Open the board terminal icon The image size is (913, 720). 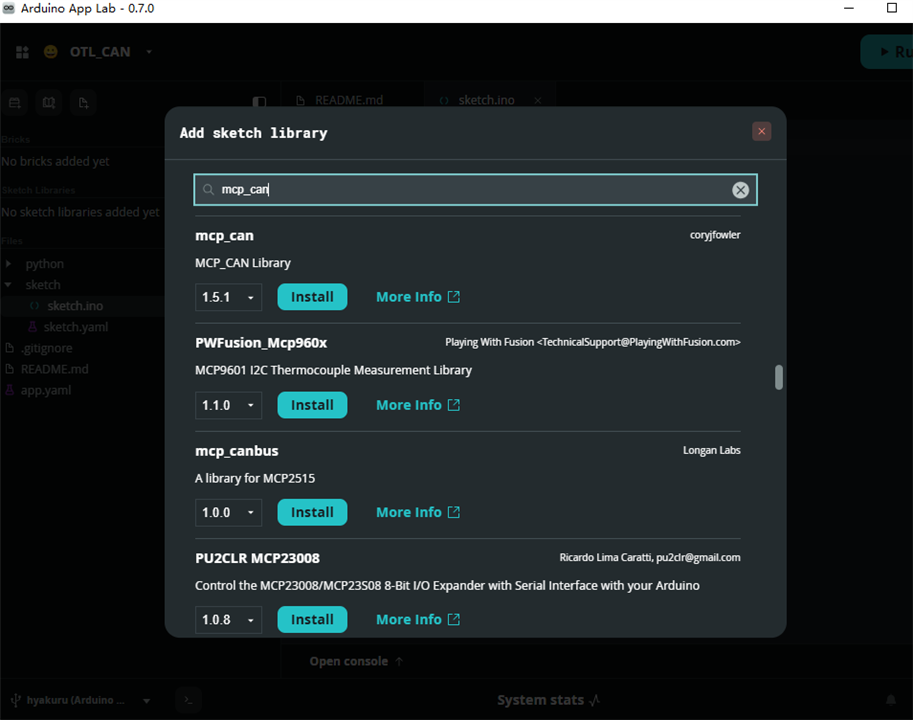[x=188, y=700]
